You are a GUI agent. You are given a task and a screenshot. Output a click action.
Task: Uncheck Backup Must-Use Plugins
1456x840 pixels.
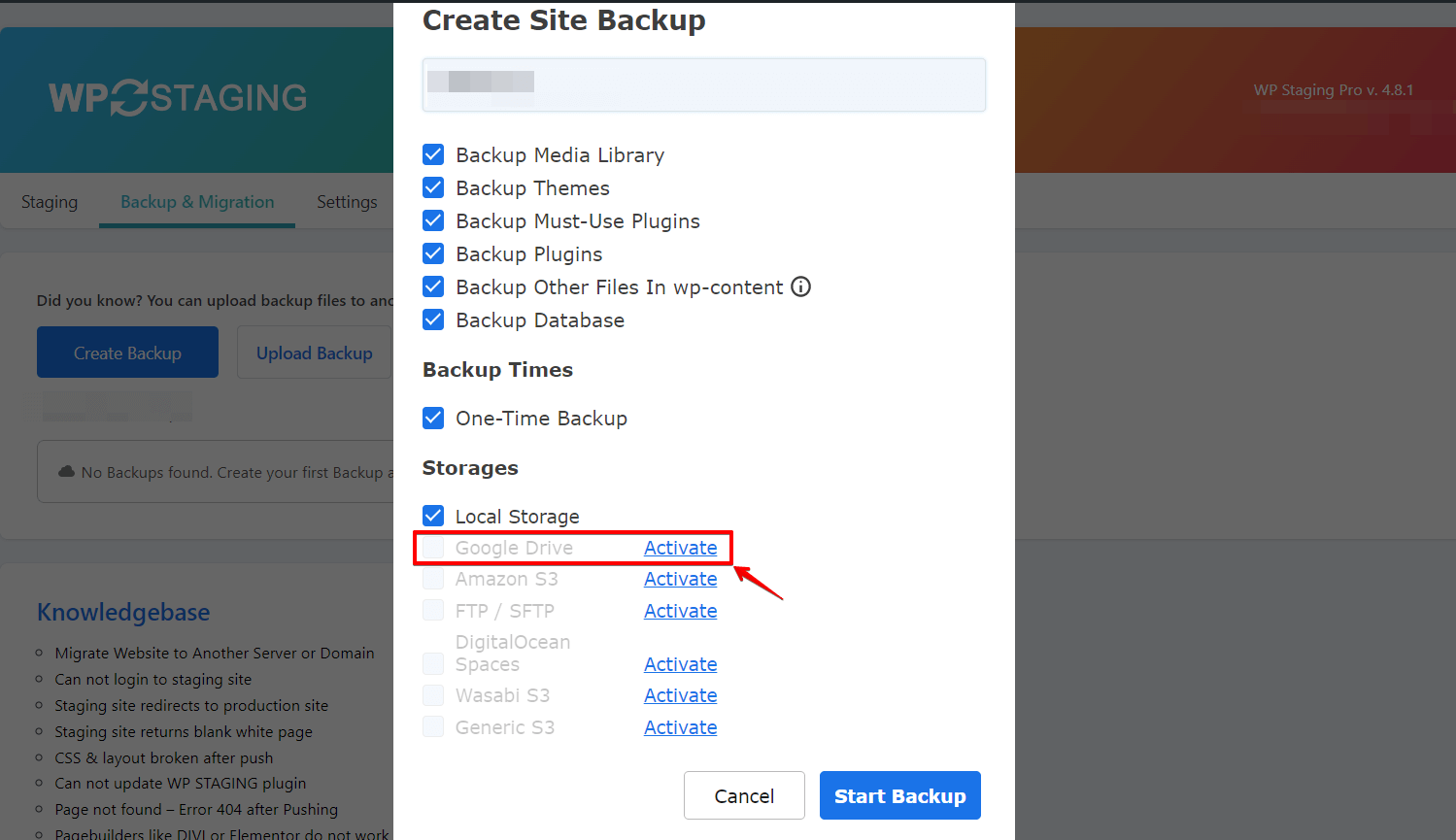click(x=432, y=220)
